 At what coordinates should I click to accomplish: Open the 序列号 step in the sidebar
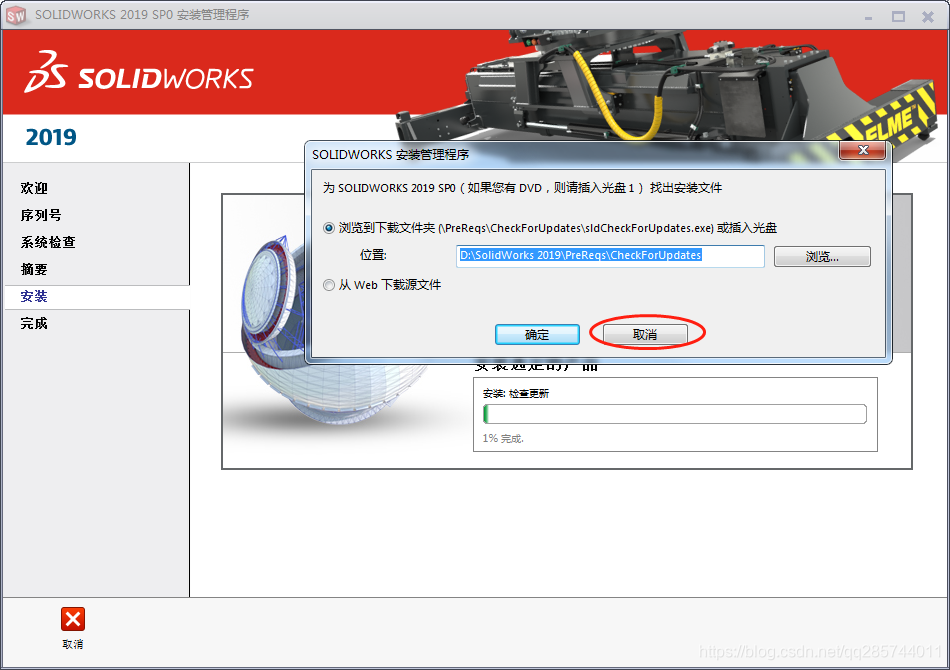pyautogui.click(x=41, y=216)
